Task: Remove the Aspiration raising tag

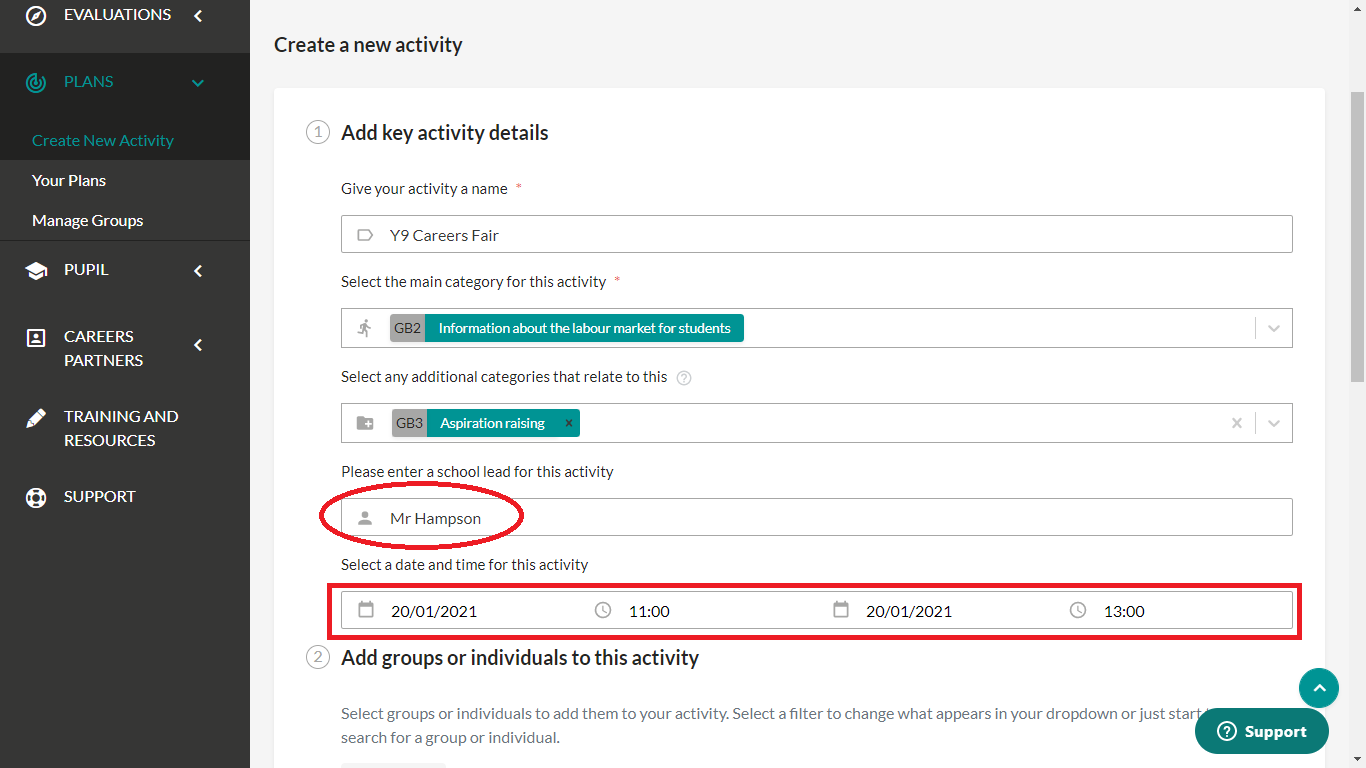Action: coord(568,423)
